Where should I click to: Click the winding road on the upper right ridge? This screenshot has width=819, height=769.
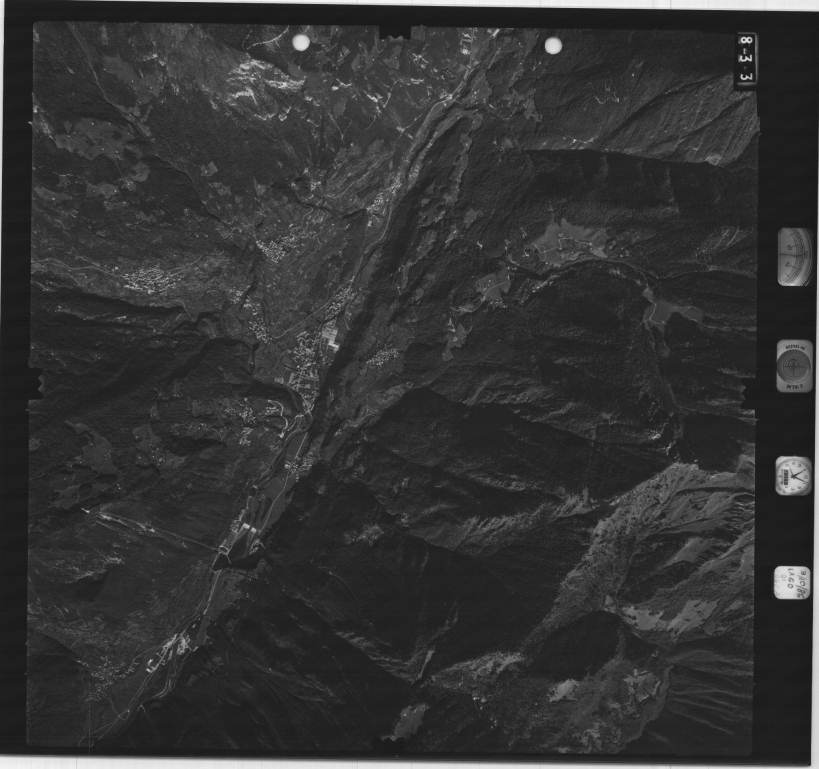click(610, 100)
